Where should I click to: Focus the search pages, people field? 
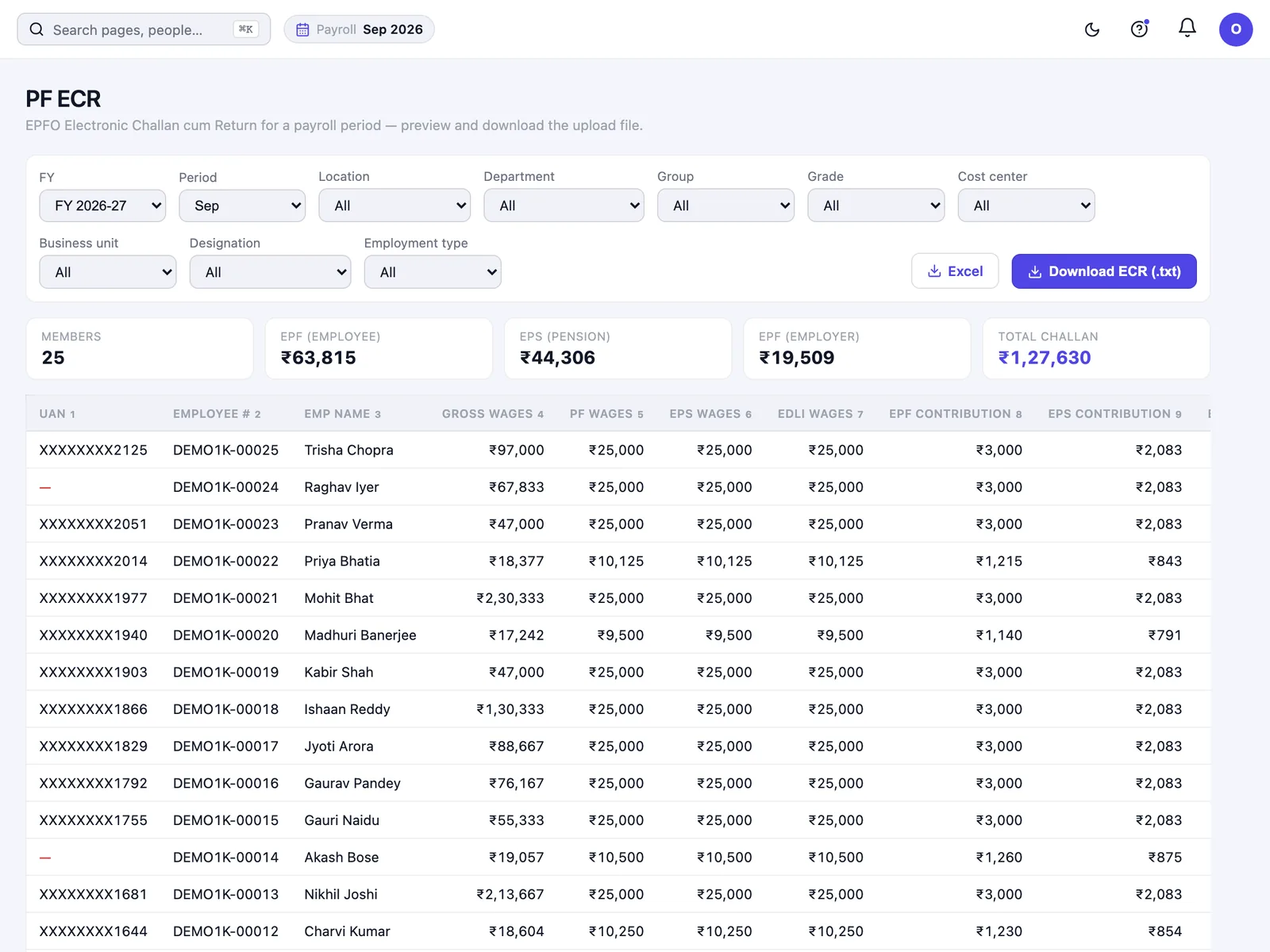(x=144, y=29)
